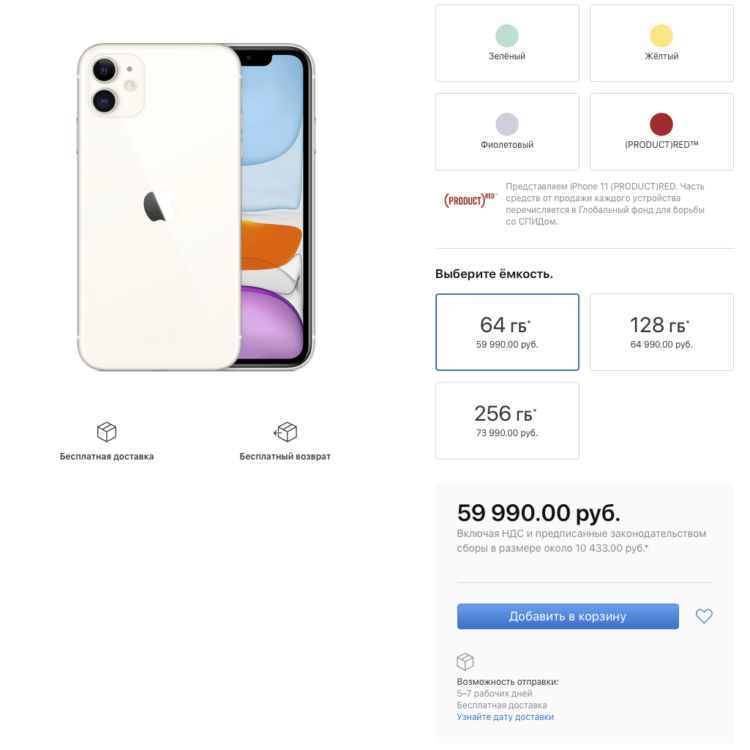The image size is (750, 750).
Task: Click the free return box icon
Action: pyautogui.click(x=285, y=431)
